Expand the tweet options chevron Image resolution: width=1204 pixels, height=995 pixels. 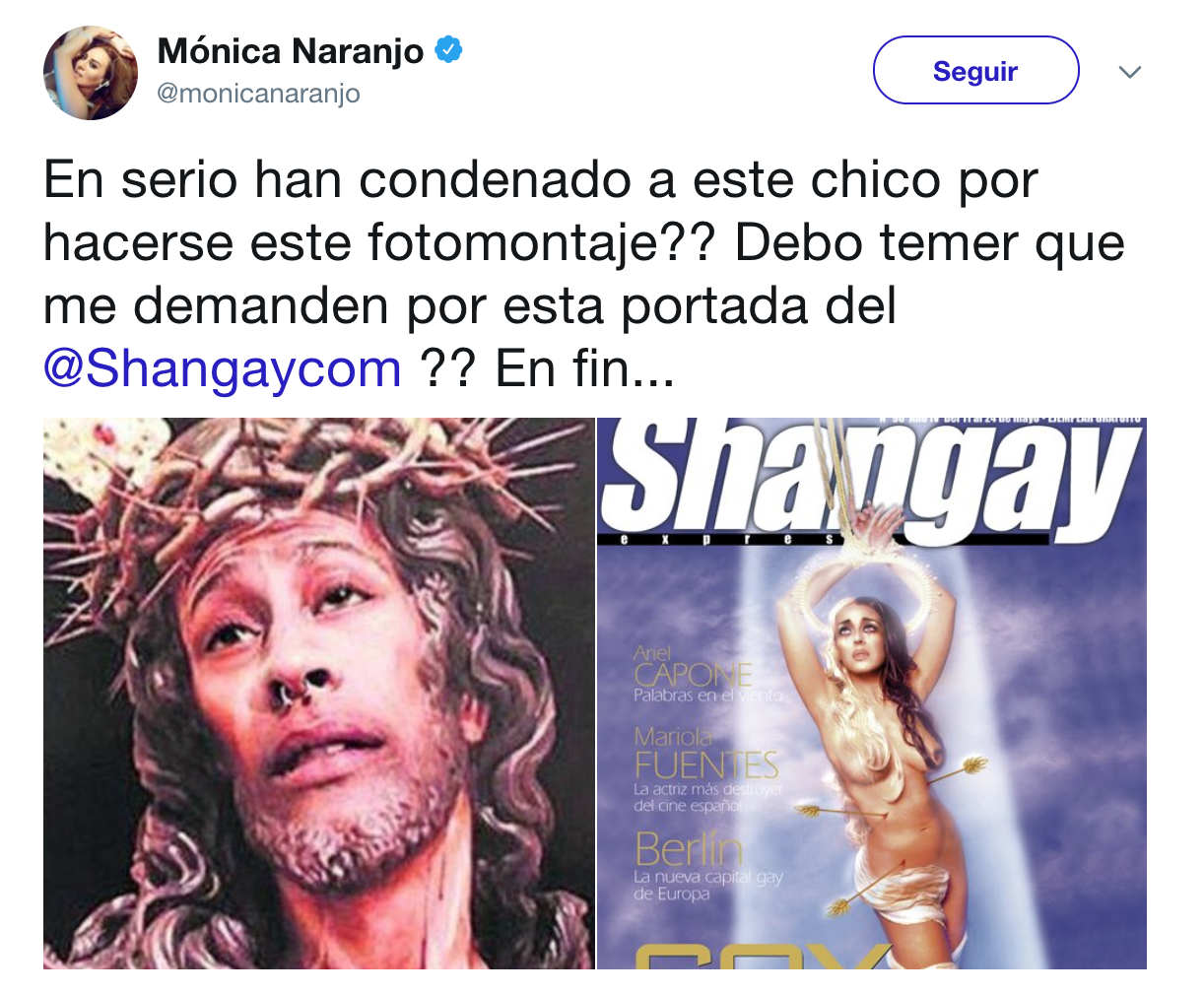(x=1130, y=72)
